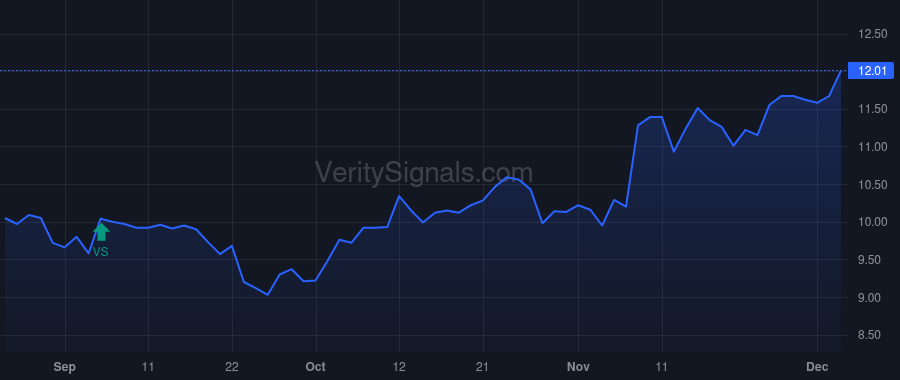Click the 12.50 price scale label
900x380 pixels.
pyautogui.click(x=872, y=34)
